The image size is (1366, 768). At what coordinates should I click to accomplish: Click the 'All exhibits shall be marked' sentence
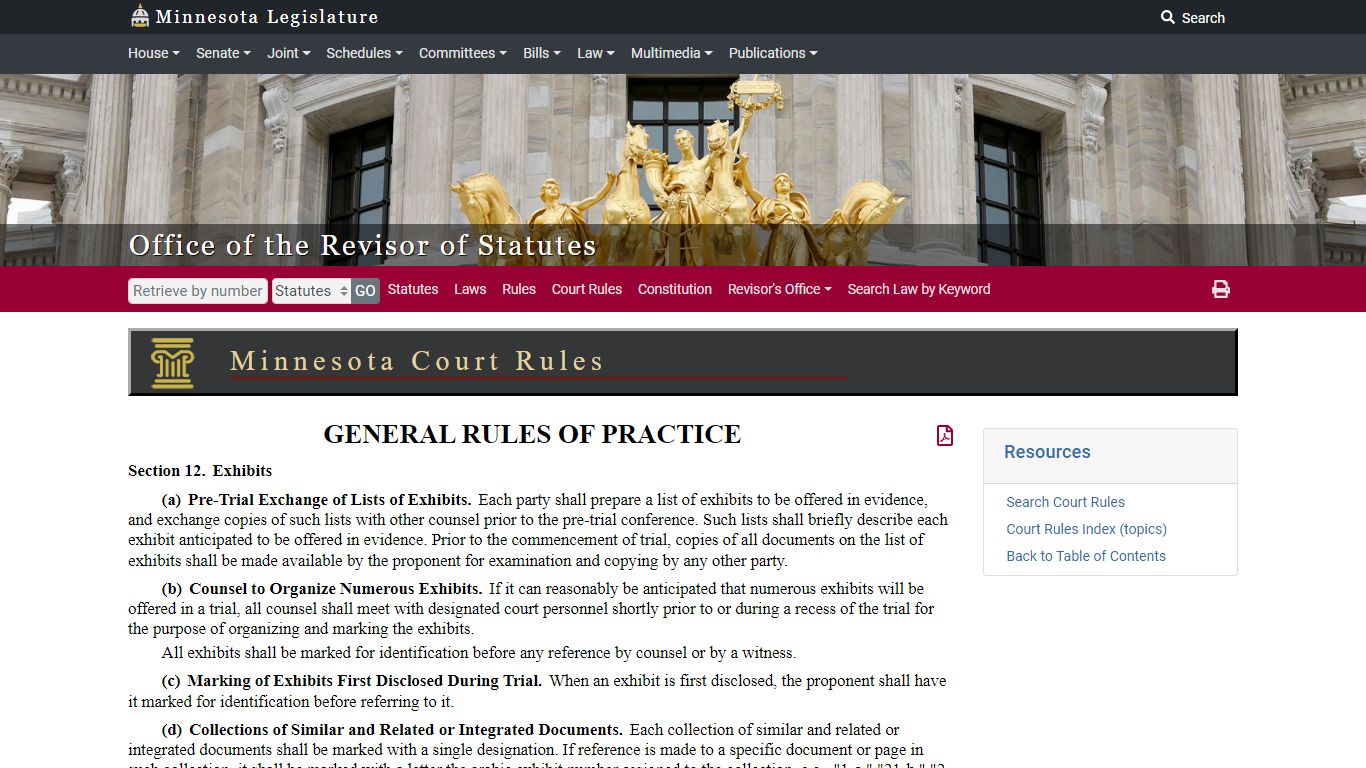[479, 653]
